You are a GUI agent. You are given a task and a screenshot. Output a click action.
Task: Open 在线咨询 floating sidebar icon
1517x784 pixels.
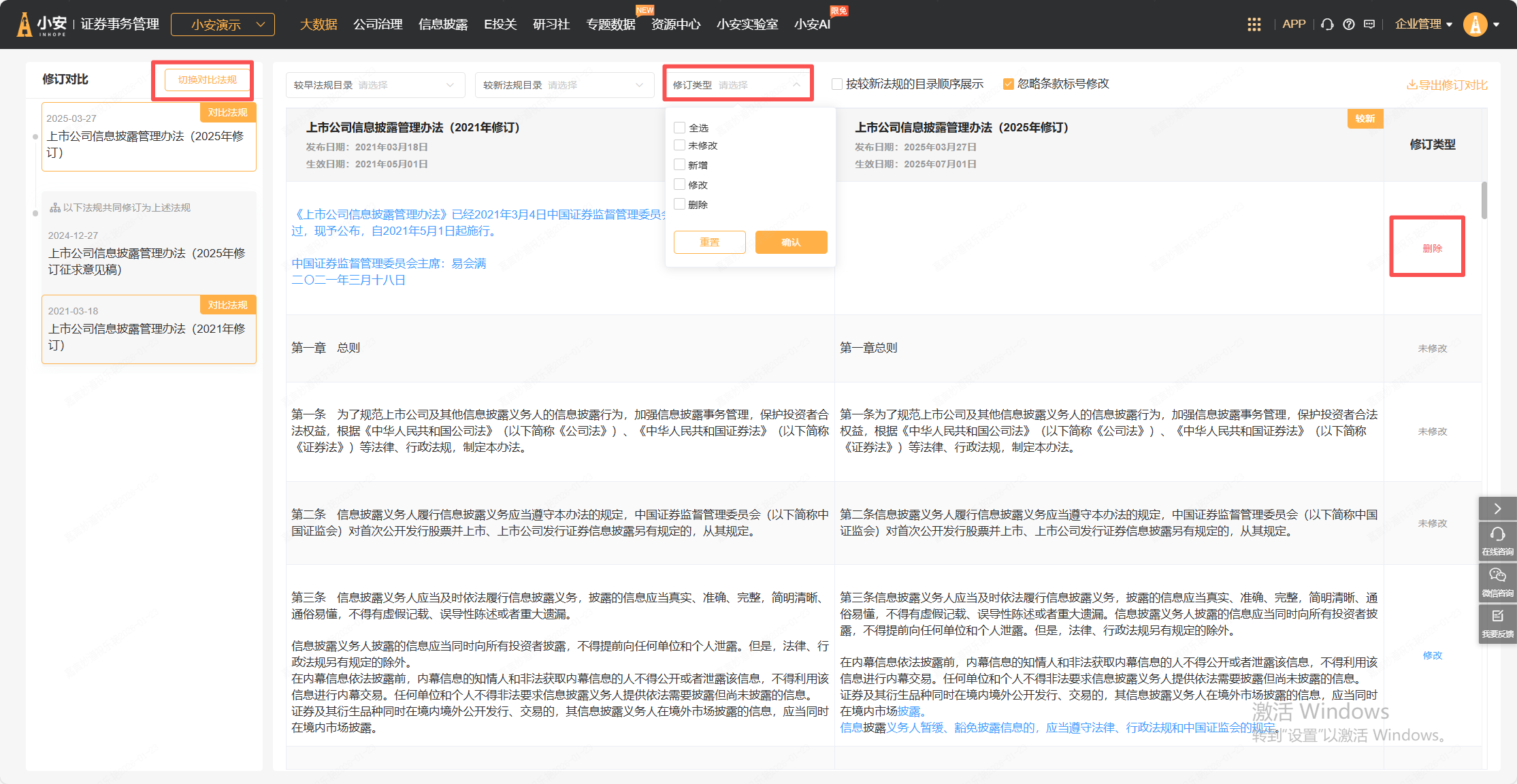click(x=1497, y=540)
